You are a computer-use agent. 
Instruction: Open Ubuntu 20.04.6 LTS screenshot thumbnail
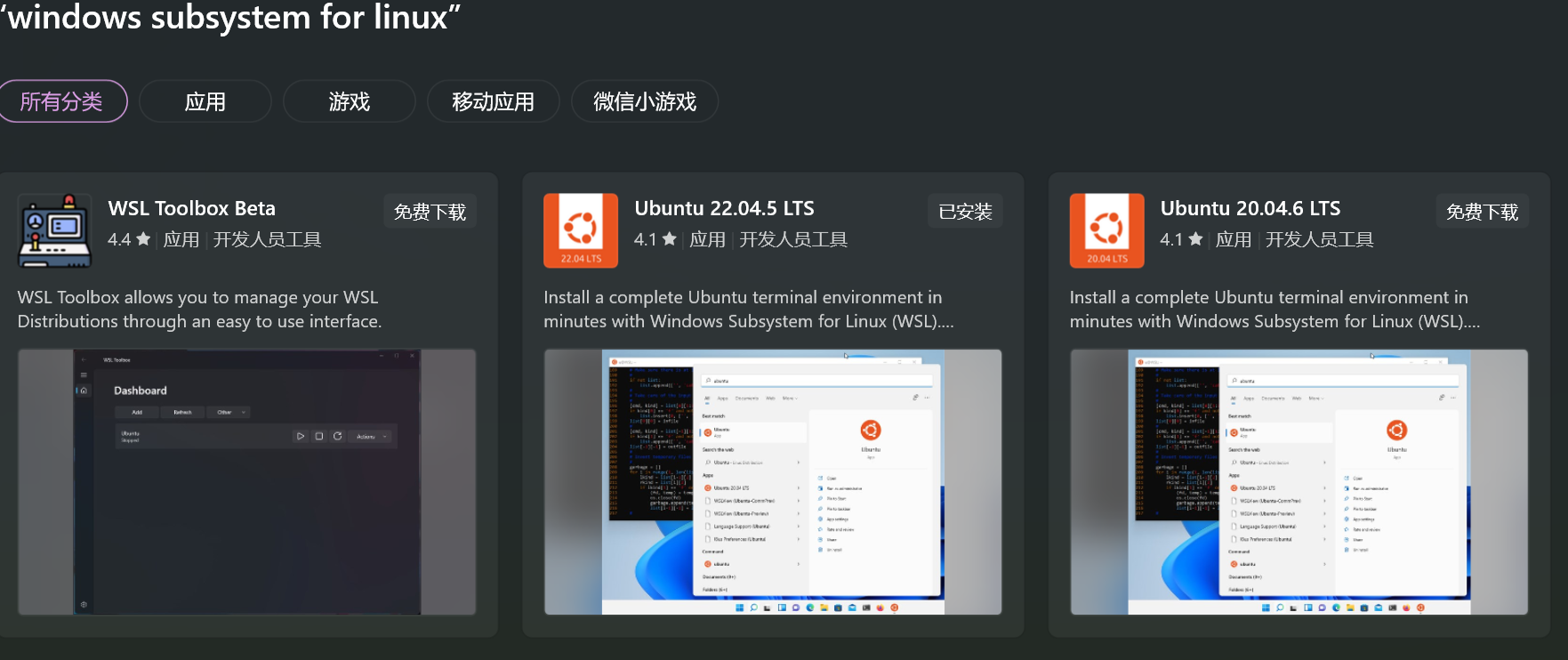[1299, 482]
